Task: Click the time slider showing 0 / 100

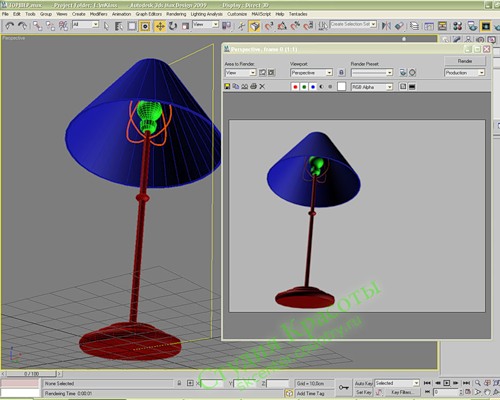Action: pyautogui.click(x=32, y=374)
